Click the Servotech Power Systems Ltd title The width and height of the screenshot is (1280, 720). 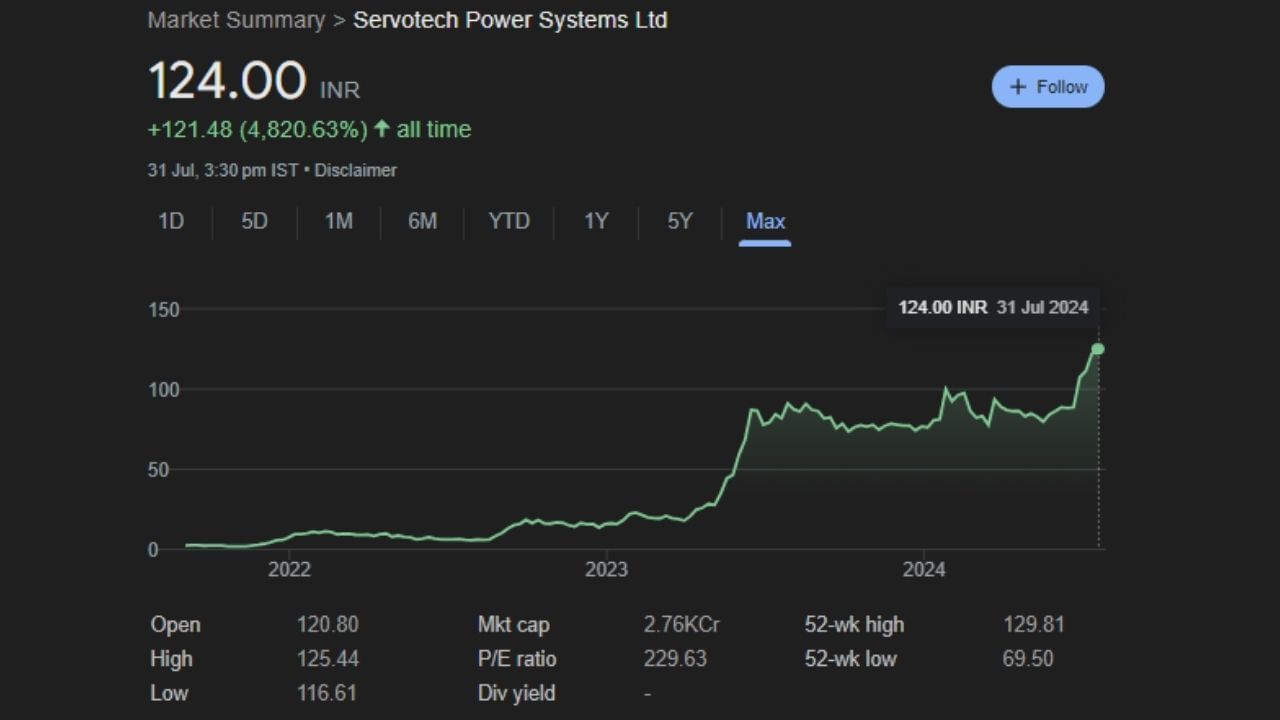coord(510,20)
